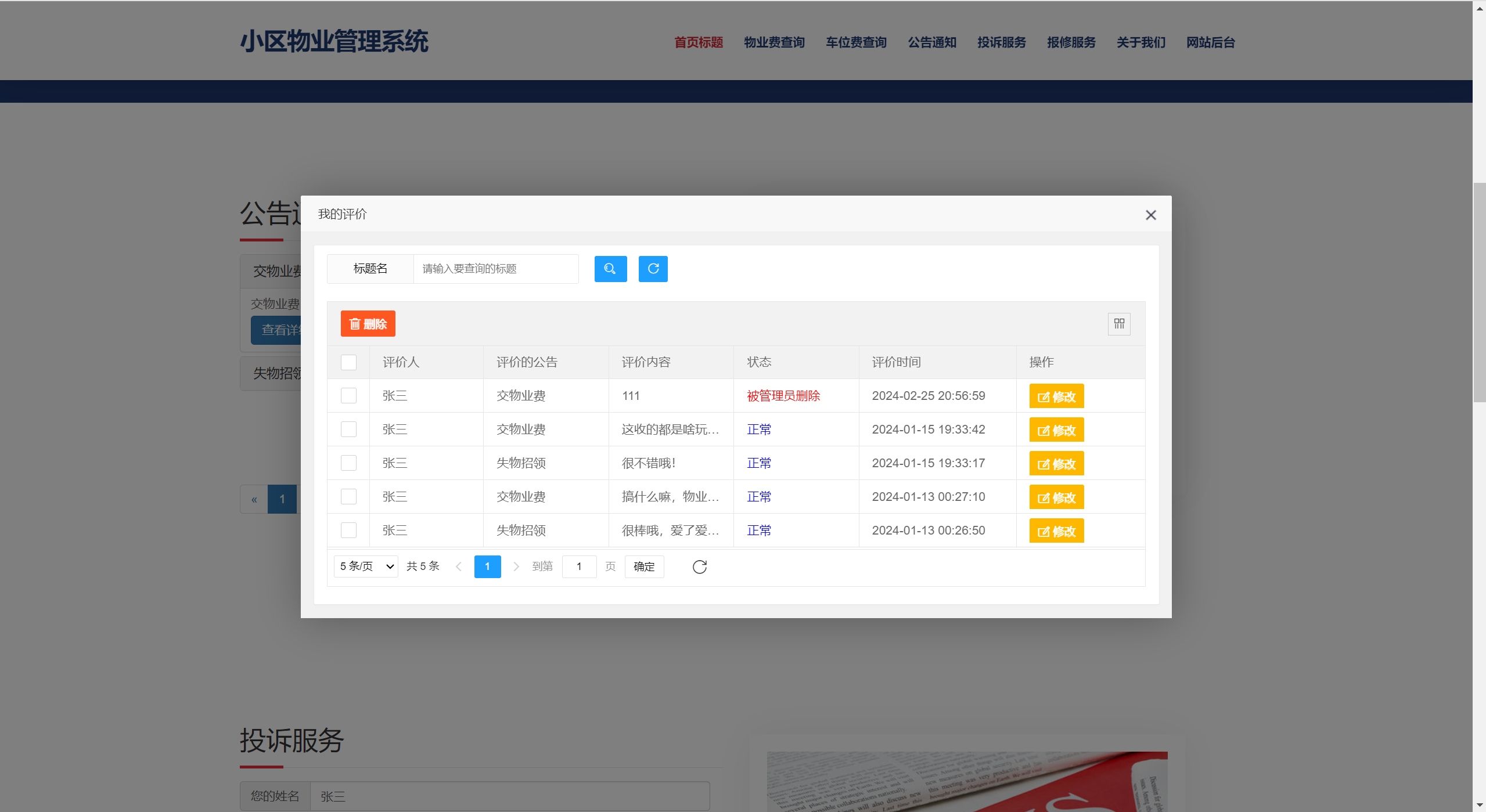The height and width of the screenshot is (812, 1486).
Task: Check the row with 被管理员删除 status
Action: pos(348,396)
